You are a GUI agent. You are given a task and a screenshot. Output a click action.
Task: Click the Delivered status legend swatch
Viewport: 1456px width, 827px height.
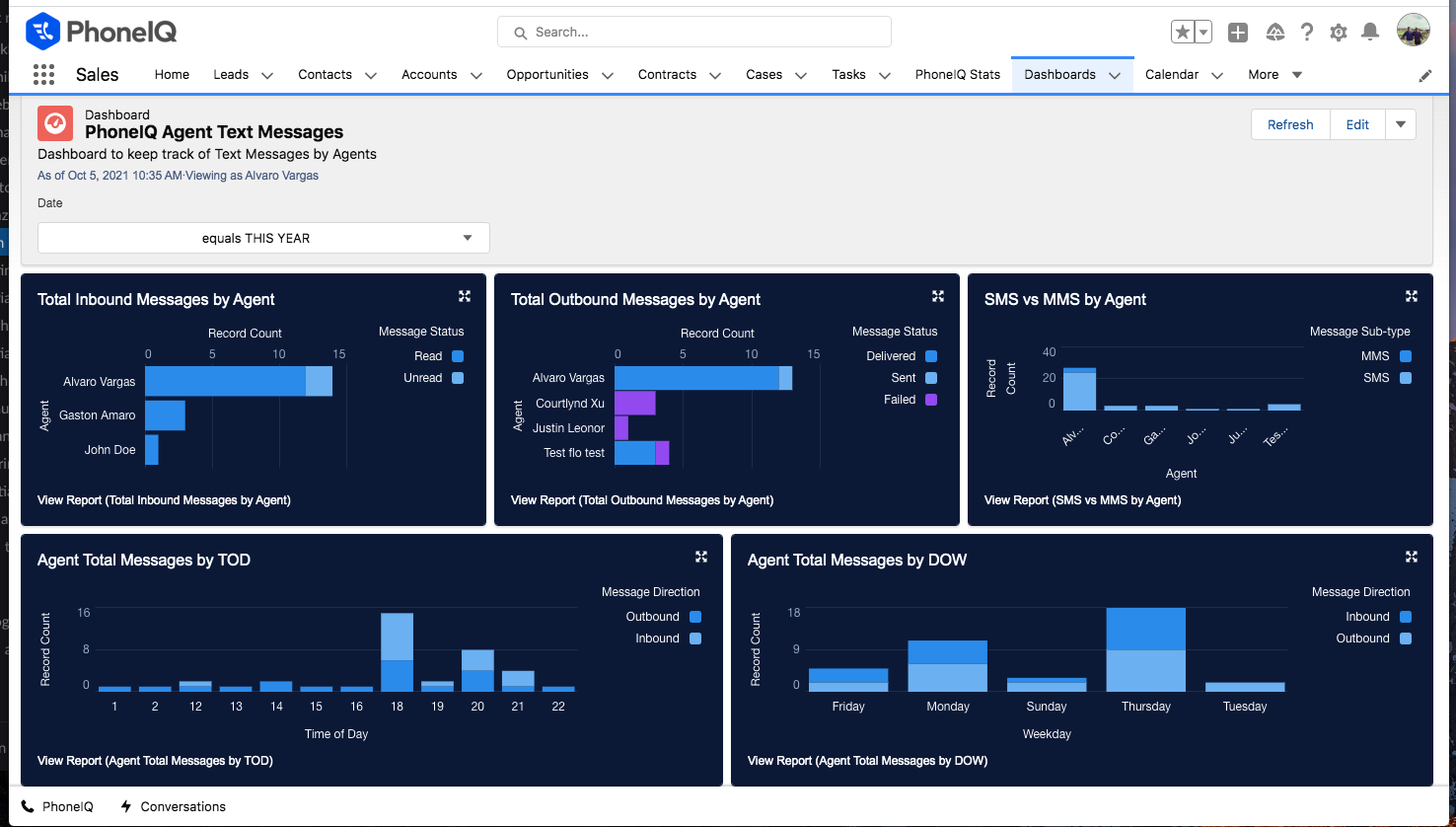pyautogui.click(x=931, y=356)
